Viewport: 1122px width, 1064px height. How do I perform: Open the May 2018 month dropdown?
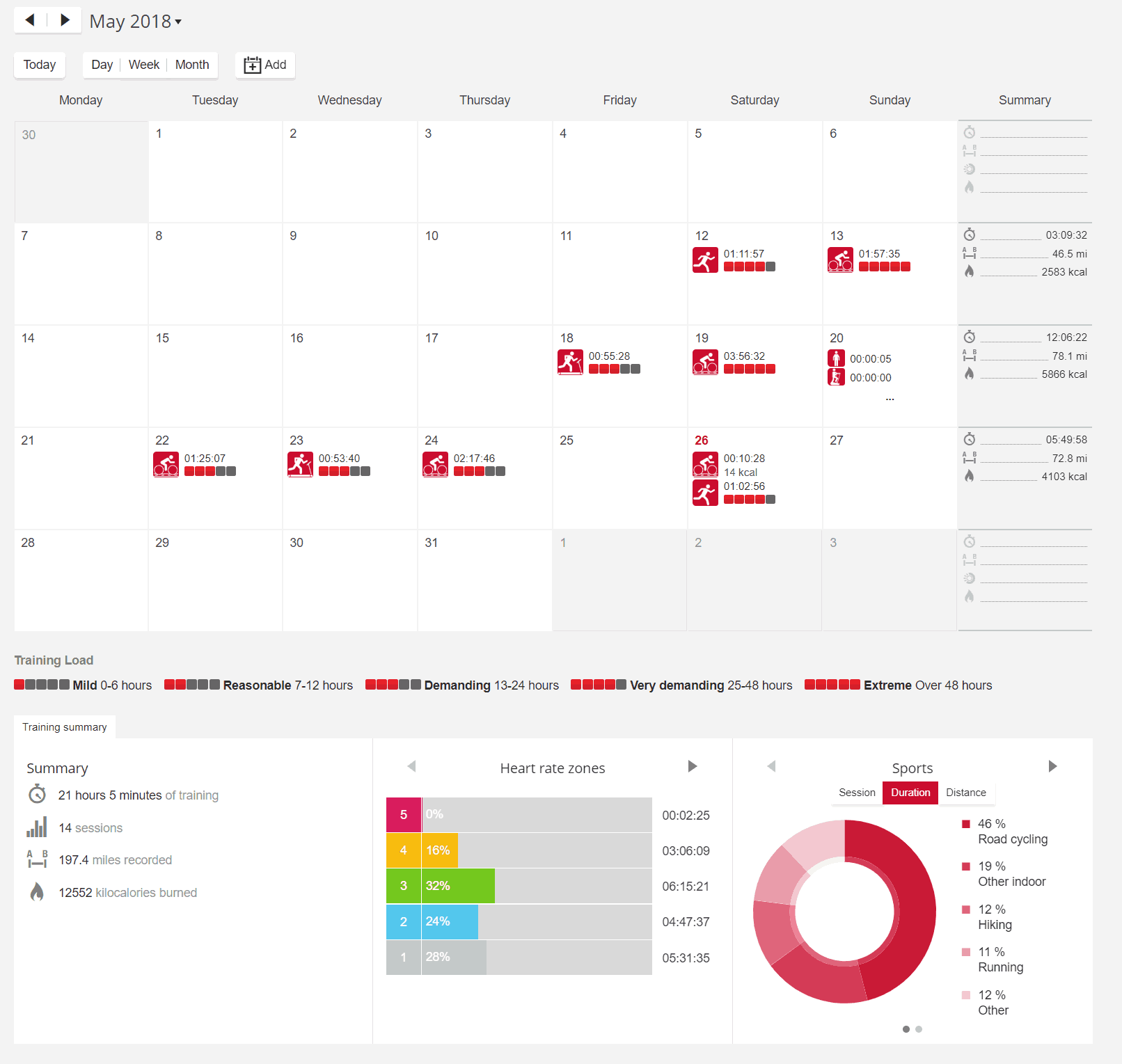pos(136,22)
